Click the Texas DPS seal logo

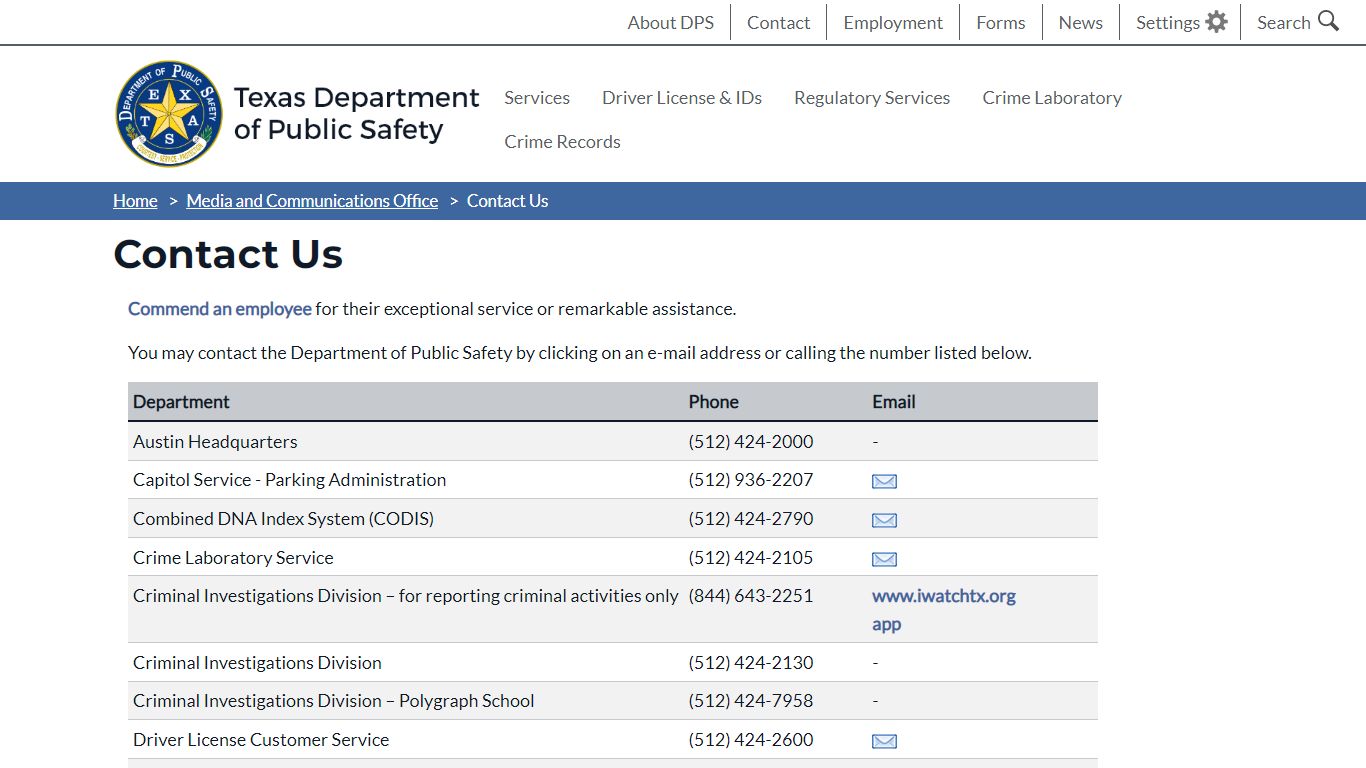[x=169, y=113]
